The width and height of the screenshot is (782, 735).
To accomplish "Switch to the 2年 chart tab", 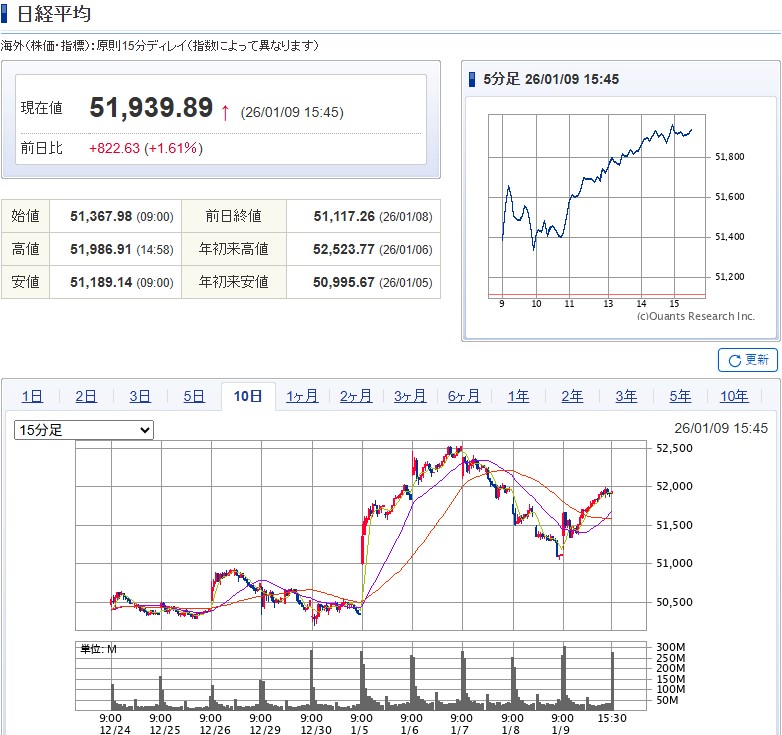I will click(572, 397).
